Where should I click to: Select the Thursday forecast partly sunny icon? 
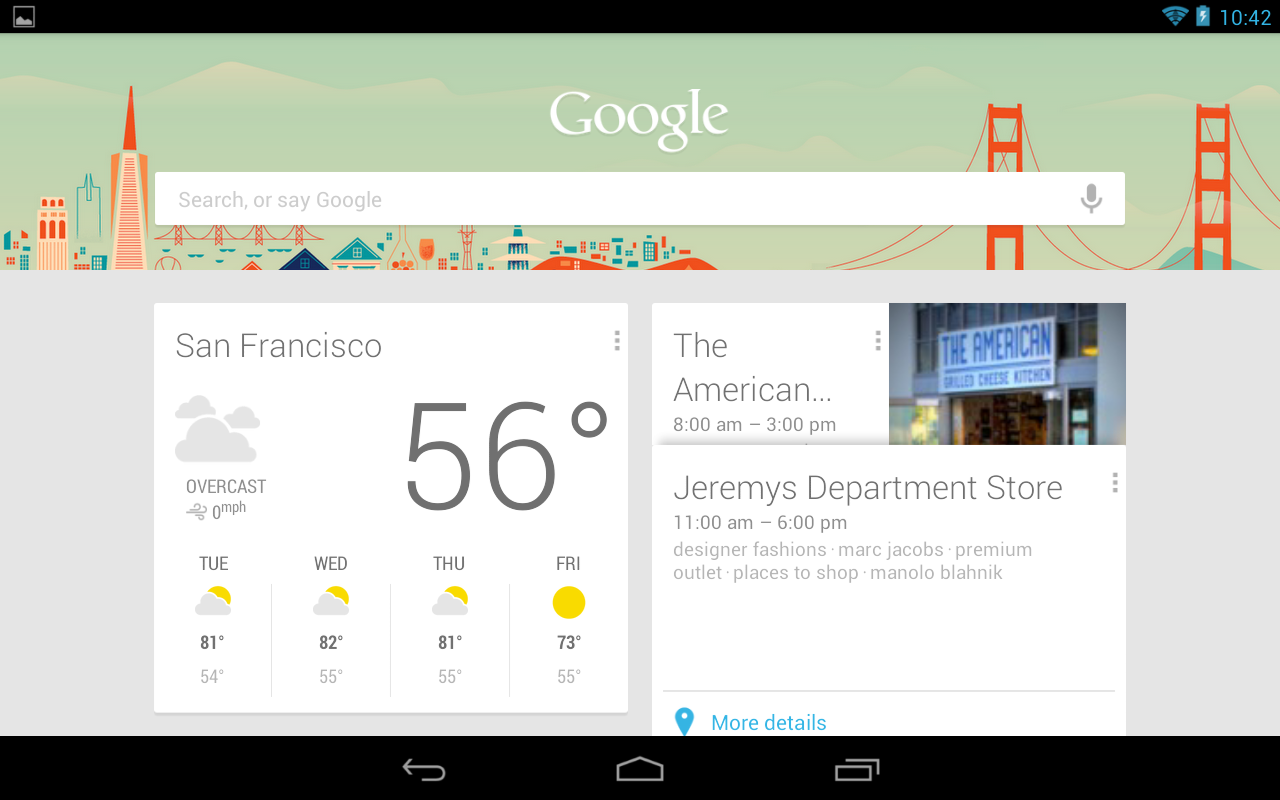coord(450,601)
